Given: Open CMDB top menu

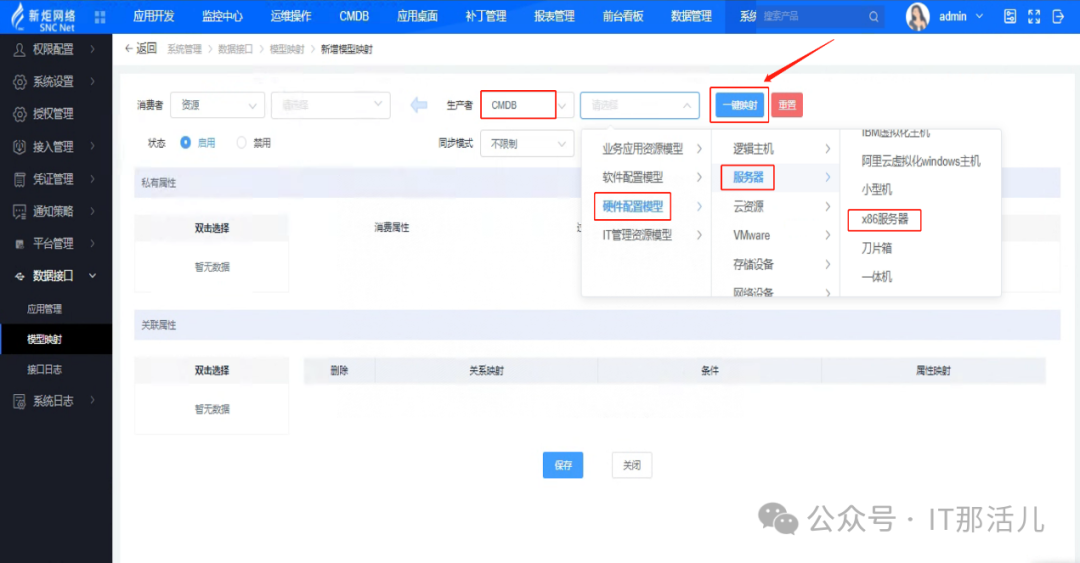Looking at the screenshot, I should coord(354,17).
